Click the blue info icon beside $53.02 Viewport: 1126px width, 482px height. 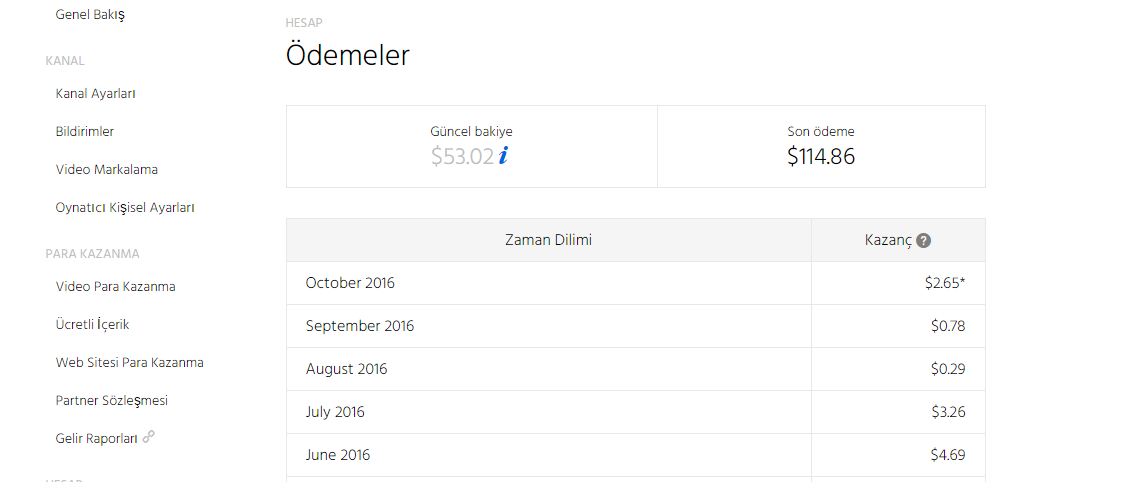tap(503, 156)
